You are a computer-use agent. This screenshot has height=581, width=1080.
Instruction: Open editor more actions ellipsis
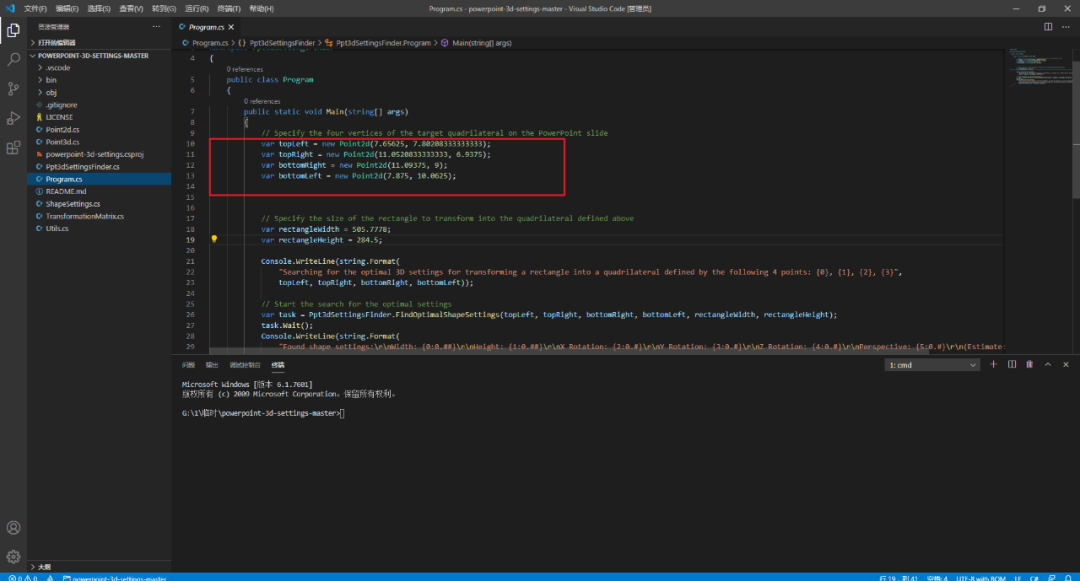tap(1066, 27)
